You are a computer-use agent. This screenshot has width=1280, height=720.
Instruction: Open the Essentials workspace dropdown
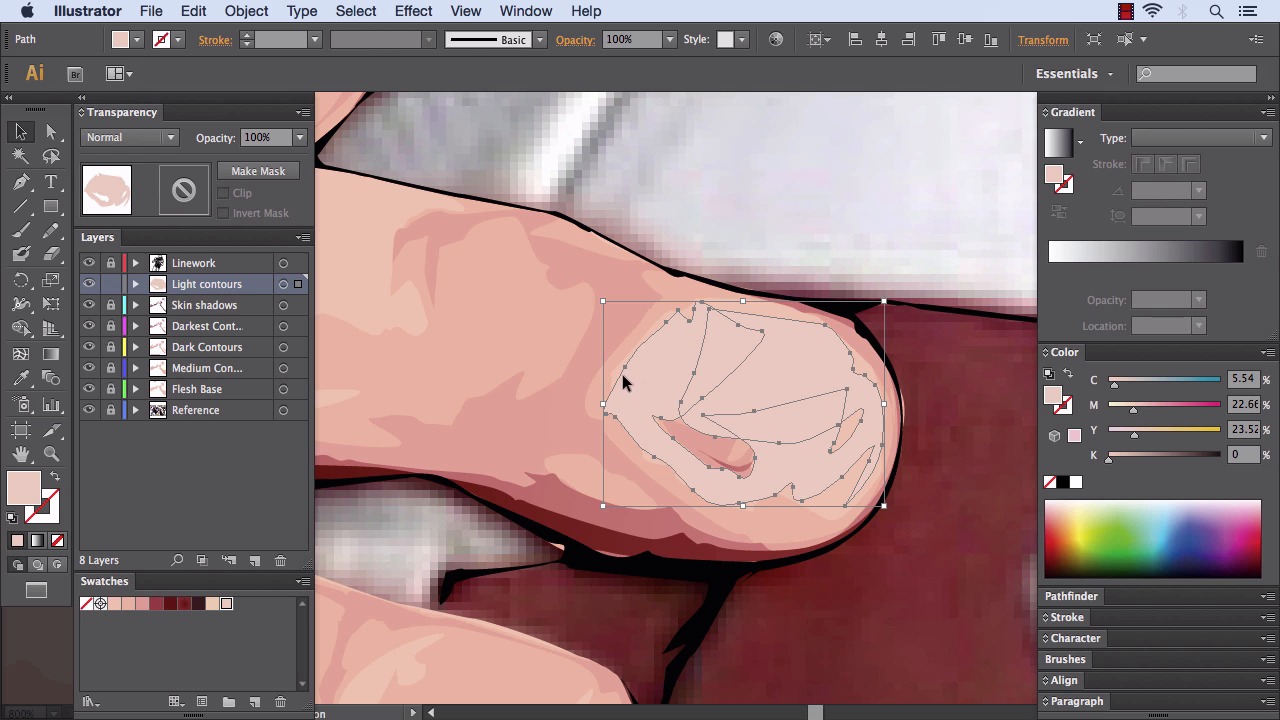coord(1074,73)
